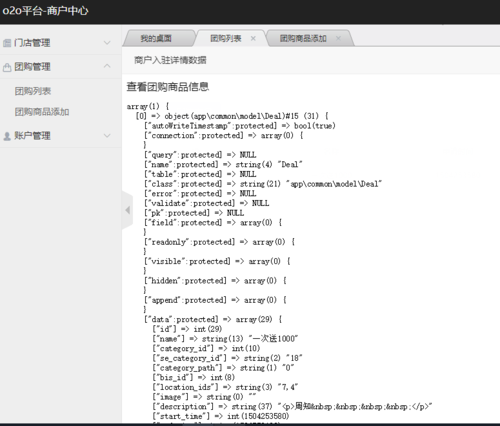Select the 团购列表 tab
This screenshot has width=500, height=426.
coord(226,39)
